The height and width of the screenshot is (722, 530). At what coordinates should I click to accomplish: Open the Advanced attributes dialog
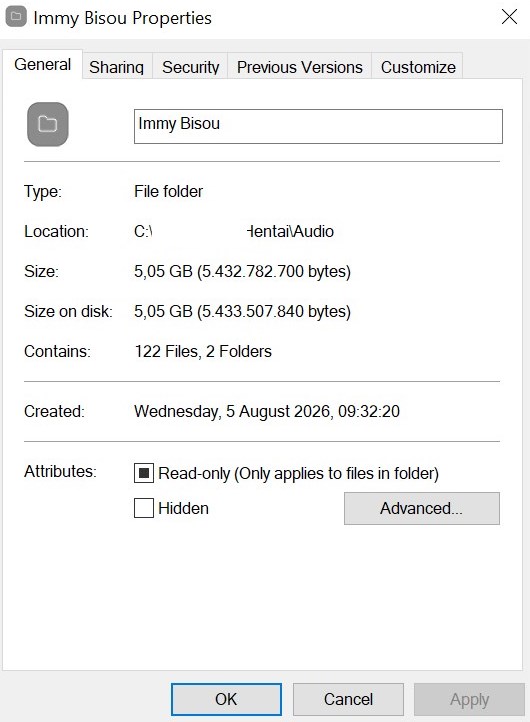click(422, 508)
